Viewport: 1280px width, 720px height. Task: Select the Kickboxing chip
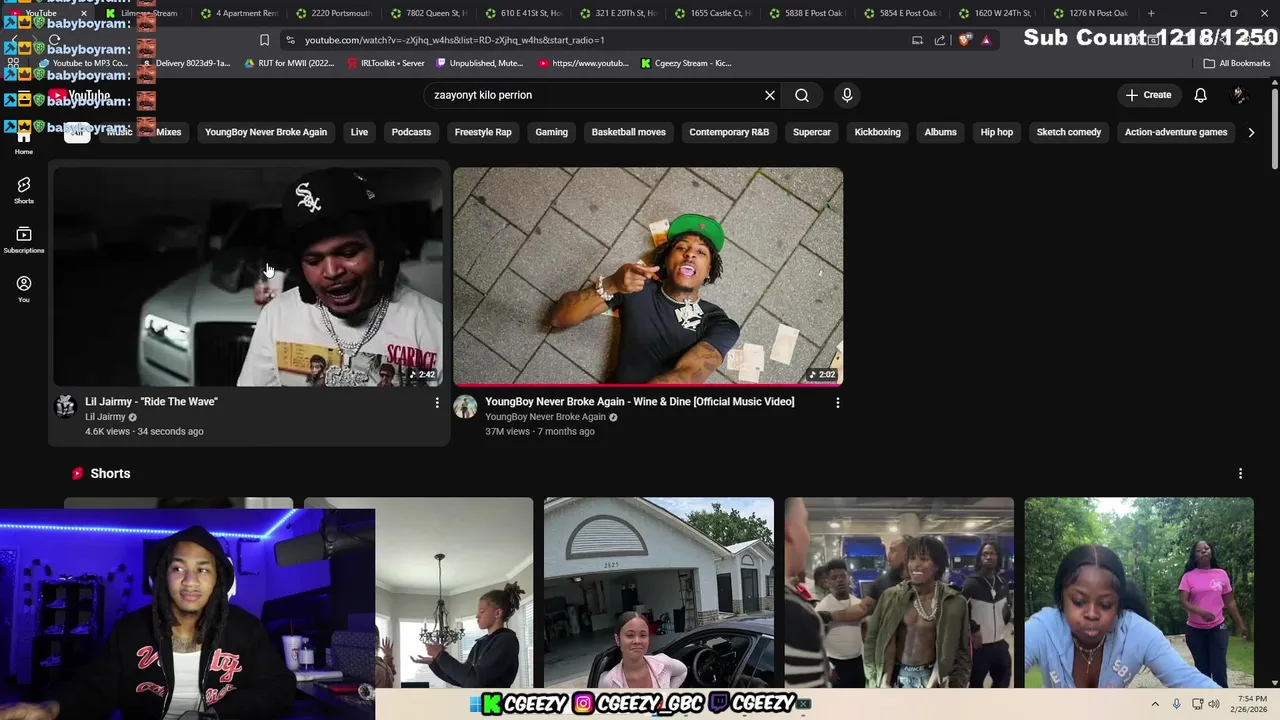[877, 132]
